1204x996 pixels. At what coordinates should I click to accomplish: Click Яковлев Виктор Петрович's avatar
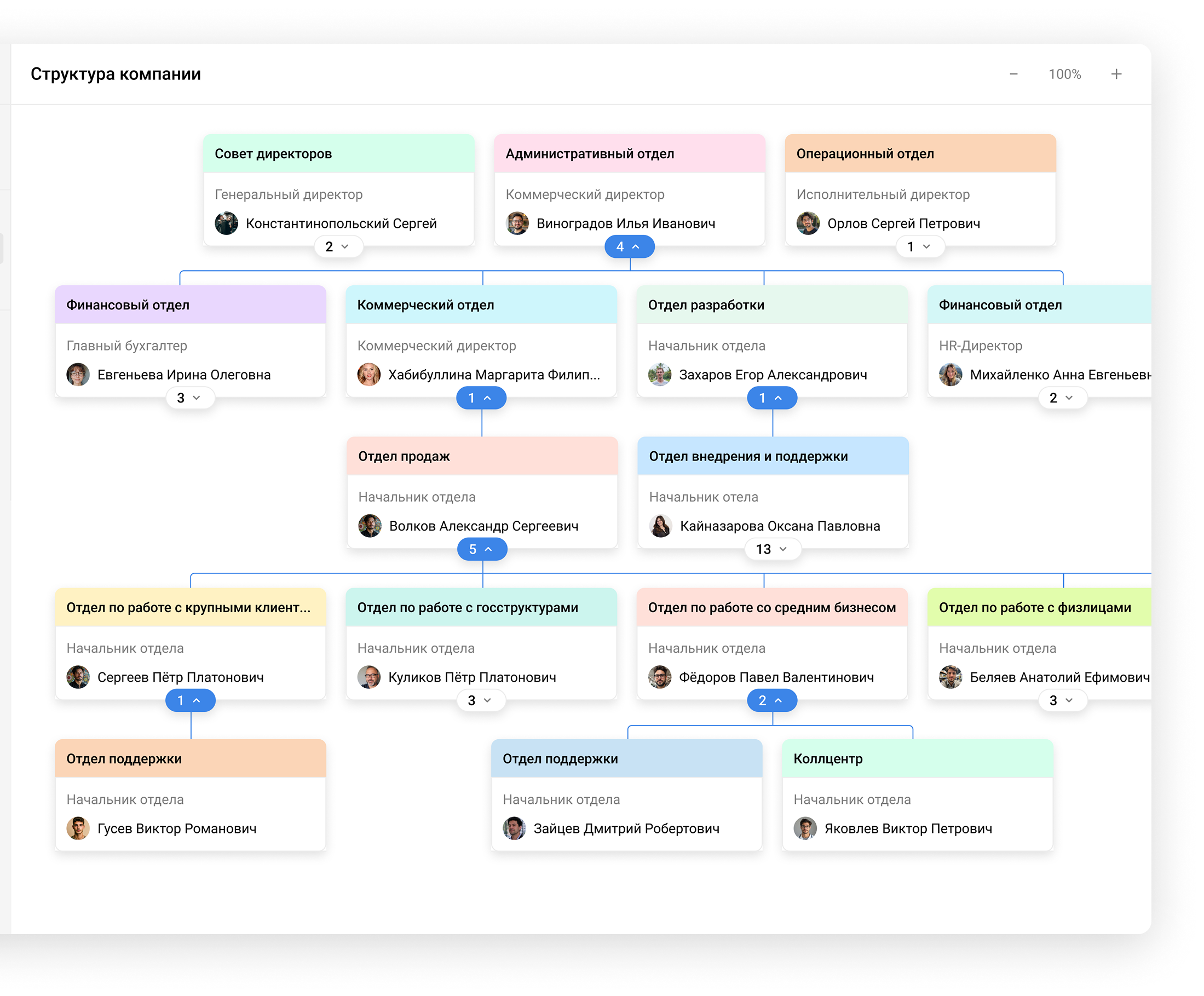(805, 828)
